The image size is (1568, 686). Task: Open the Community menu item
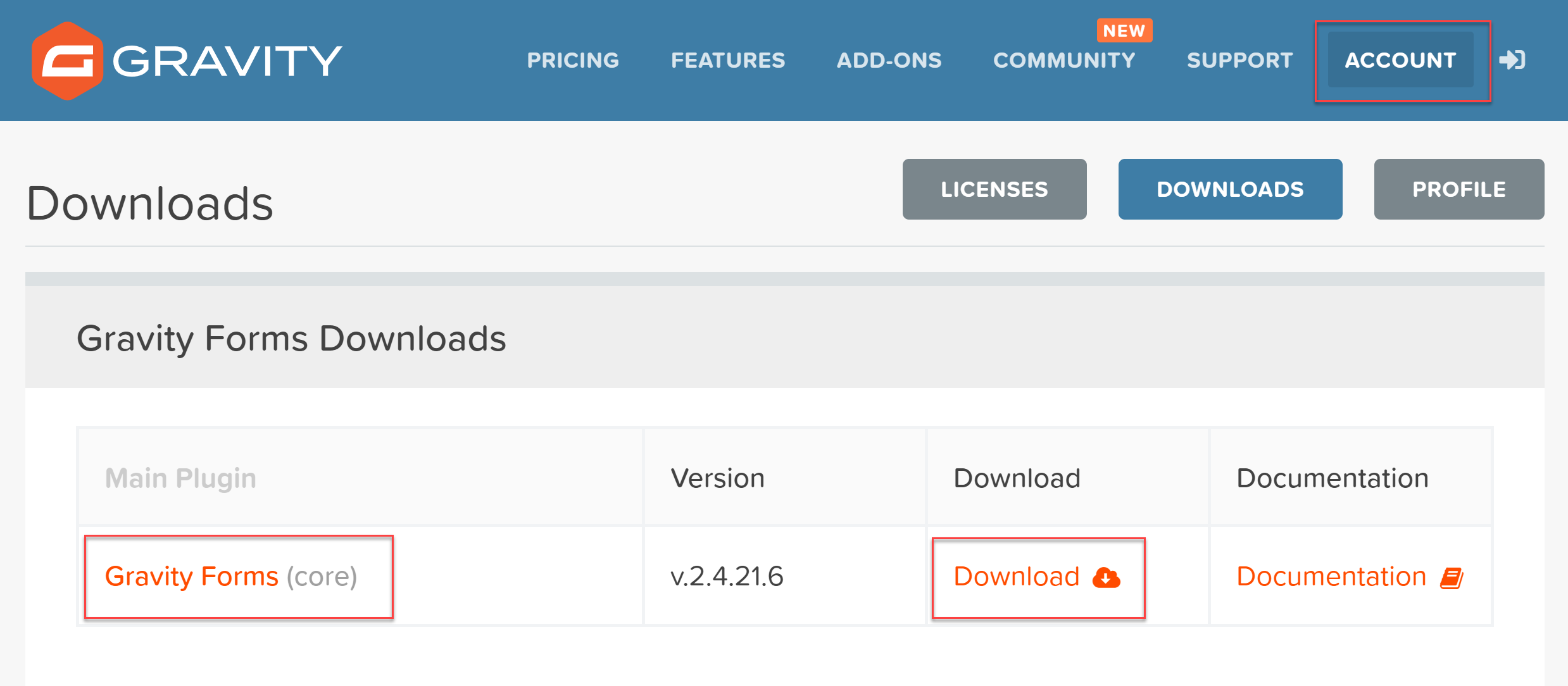[1064, 60]
